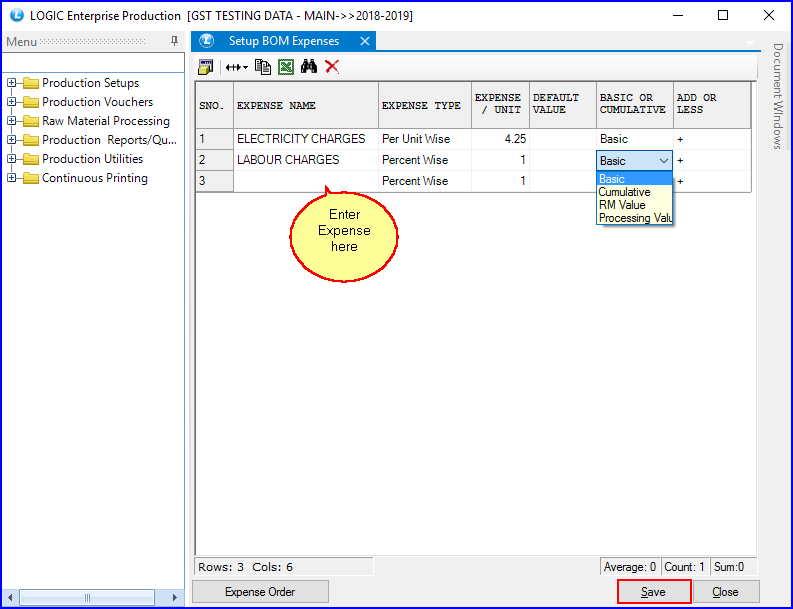Select the LABOUR CHARGES cell
The width and height of the screenshot is (793, 609).
(x=306, y=160)
